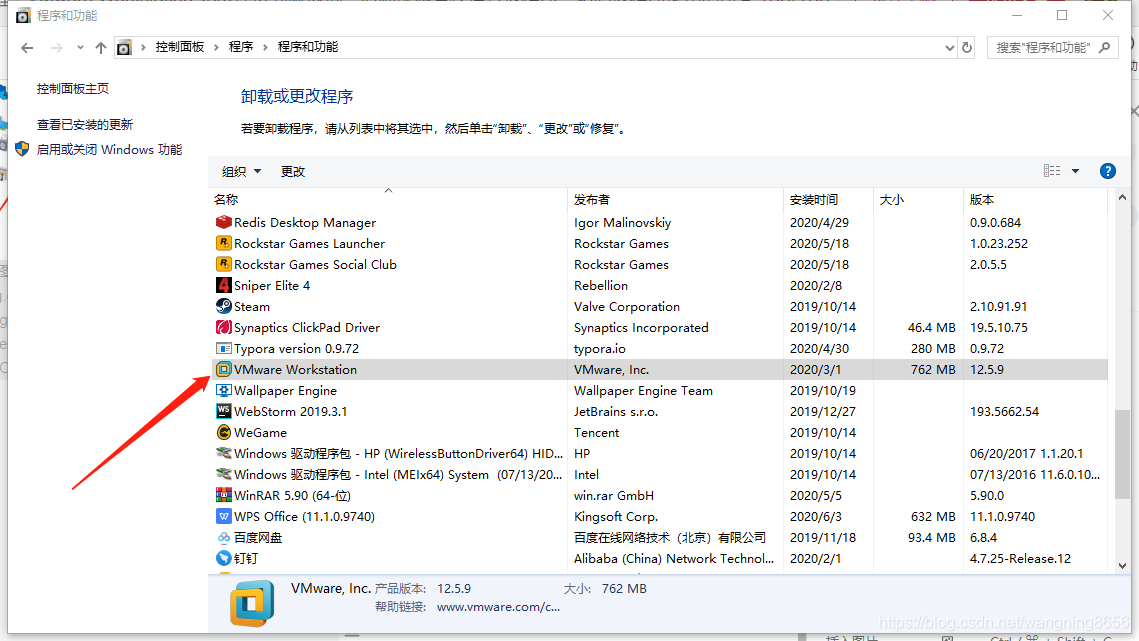This screenshot has height=641, width=1139.
Task: Expand the address bar history dropdown
Action: pyautogui.click(x=949, y=48)
